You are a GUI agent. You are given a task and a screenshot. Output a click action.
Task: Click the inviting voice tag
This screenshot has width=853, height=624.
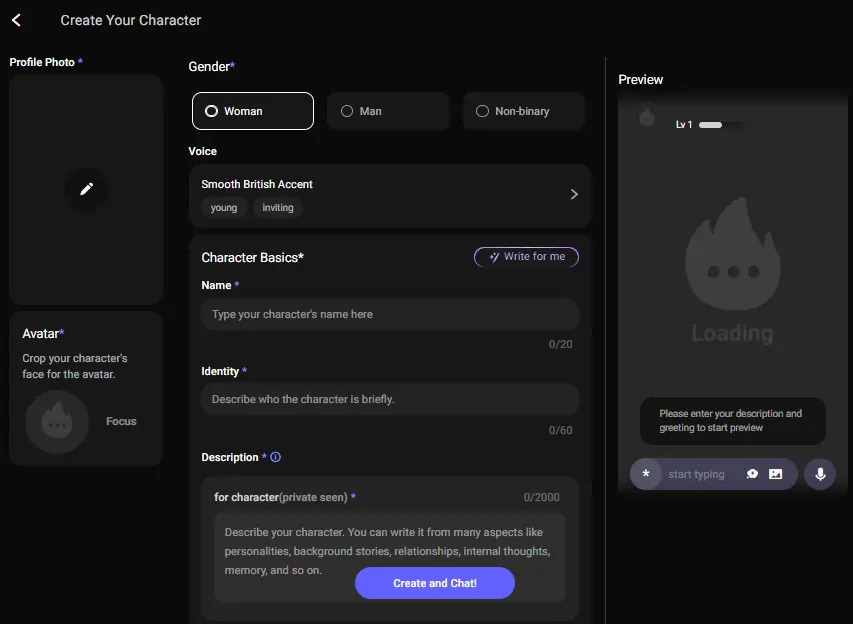pos(278,207)
